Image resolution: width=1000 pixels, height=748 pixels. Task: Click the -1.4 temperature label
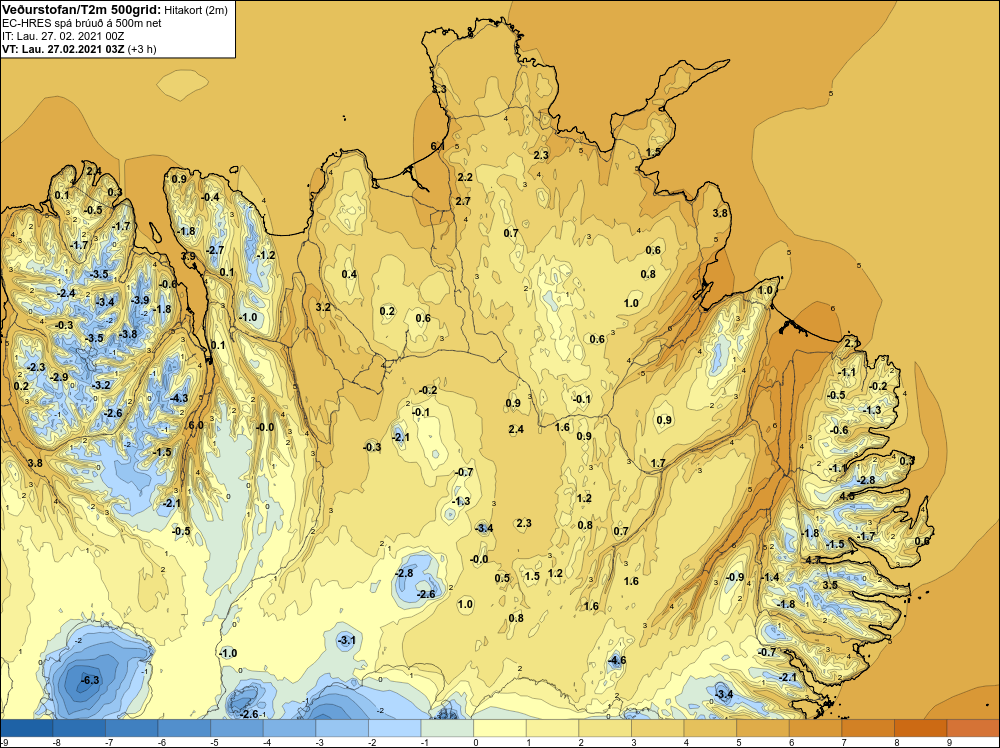770,577
